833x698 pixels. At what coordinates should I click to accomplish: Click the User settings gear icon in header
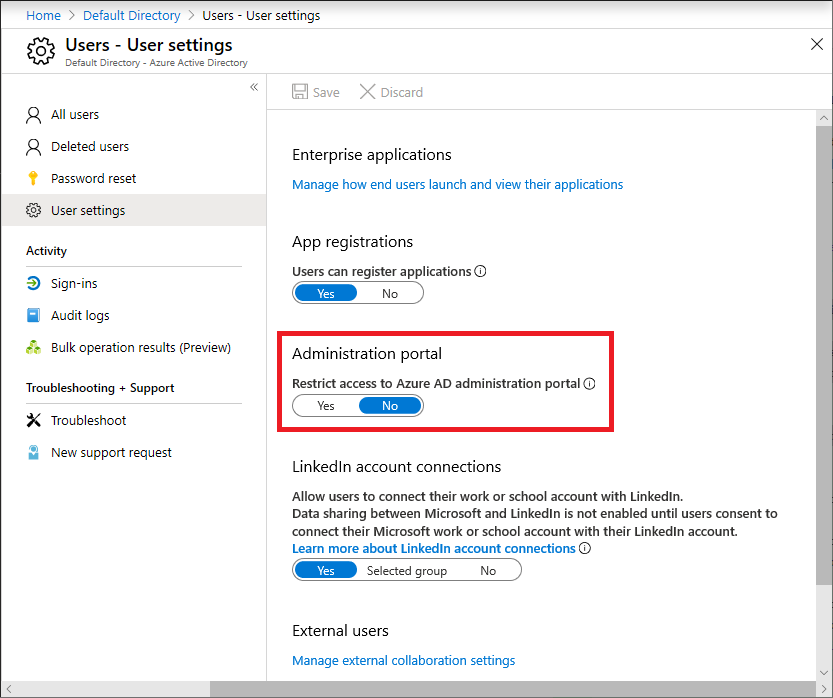tap(41, 51)
